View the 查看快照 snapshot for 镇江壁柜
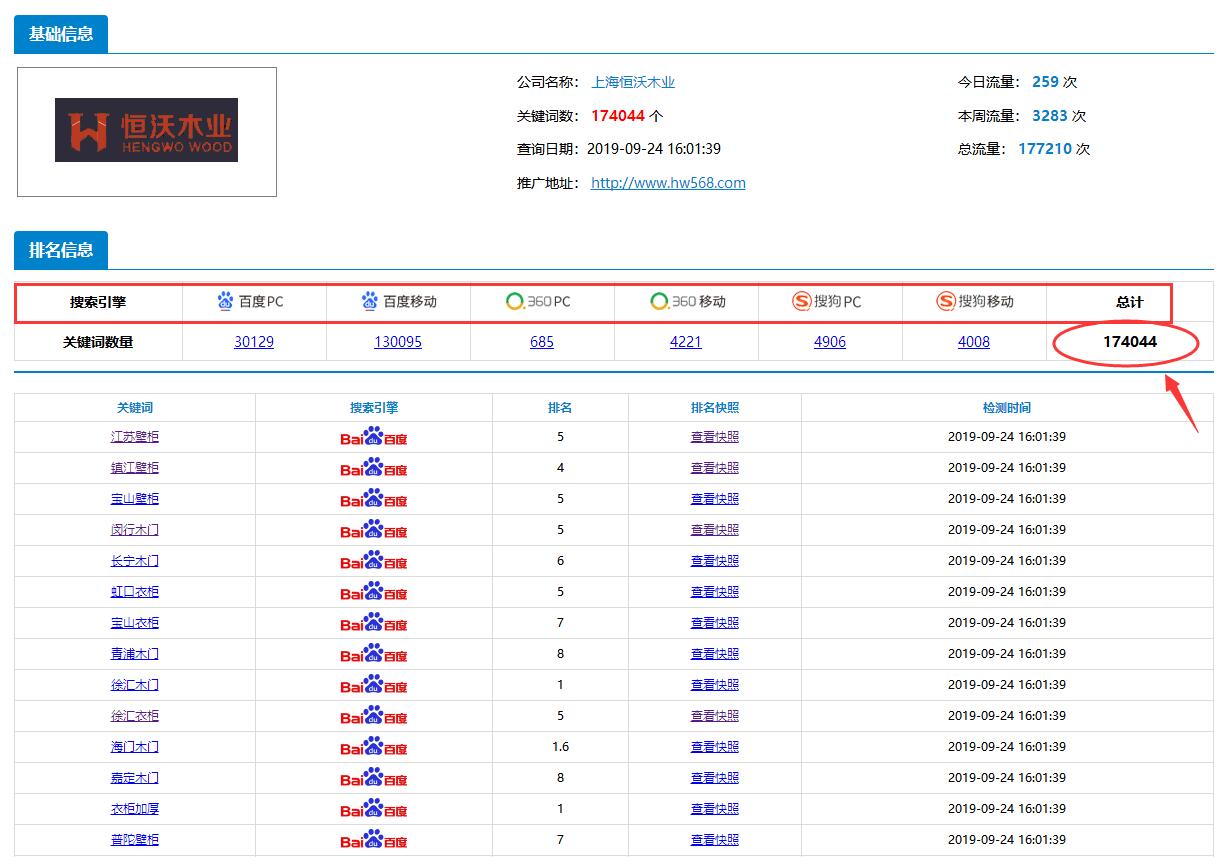 (715, 468)
